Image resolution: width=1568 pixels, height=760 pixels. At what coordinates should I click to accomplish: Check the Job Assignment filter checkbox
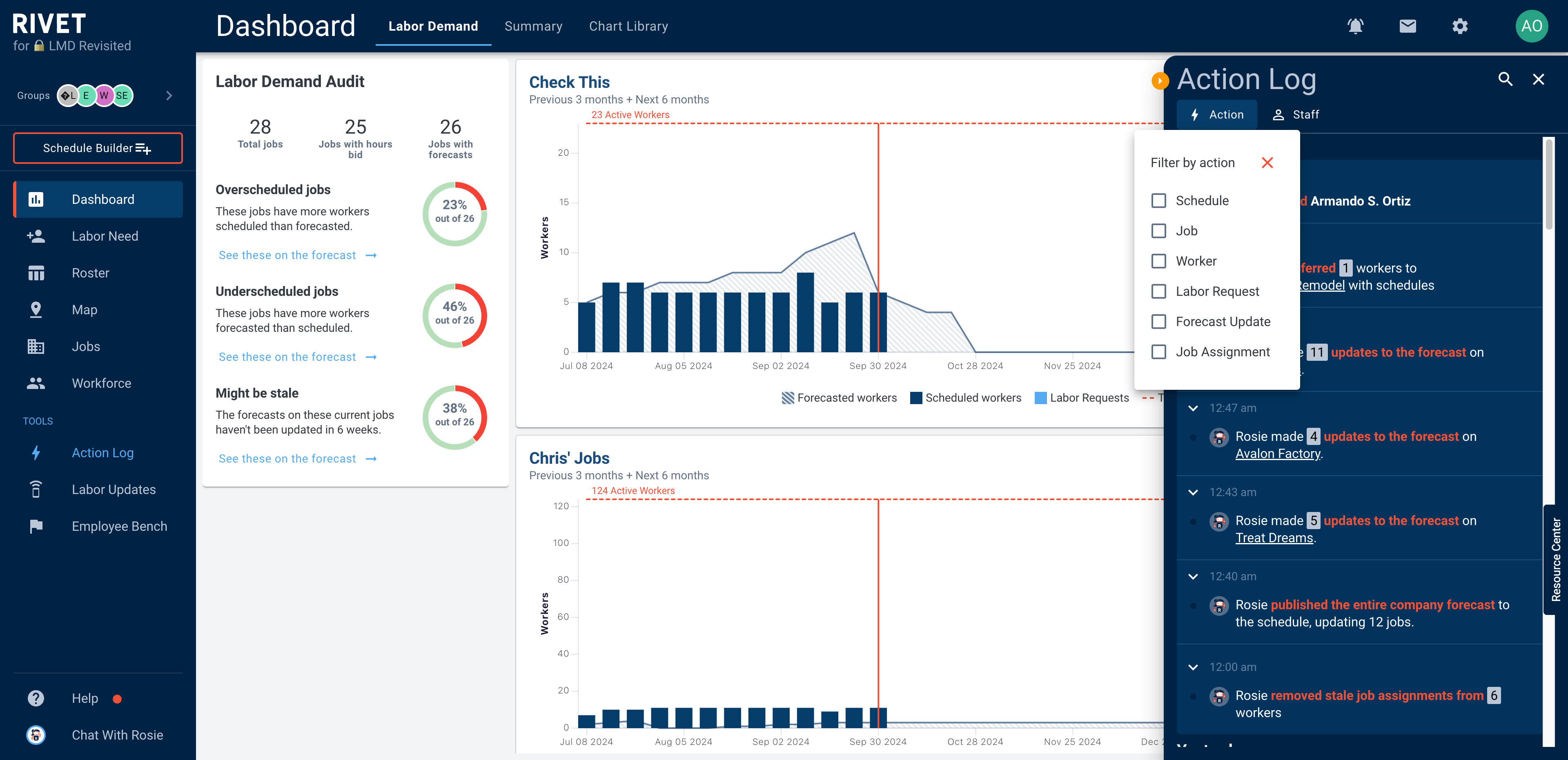pos(1159,352)
